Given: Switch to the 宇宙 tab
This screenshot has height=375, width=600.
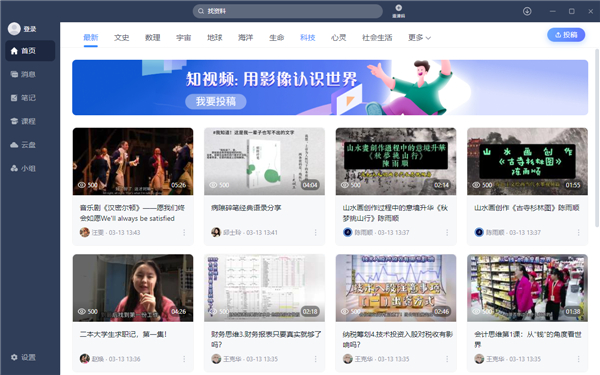Looking at the screenshot, I should [x=184, y=38].
